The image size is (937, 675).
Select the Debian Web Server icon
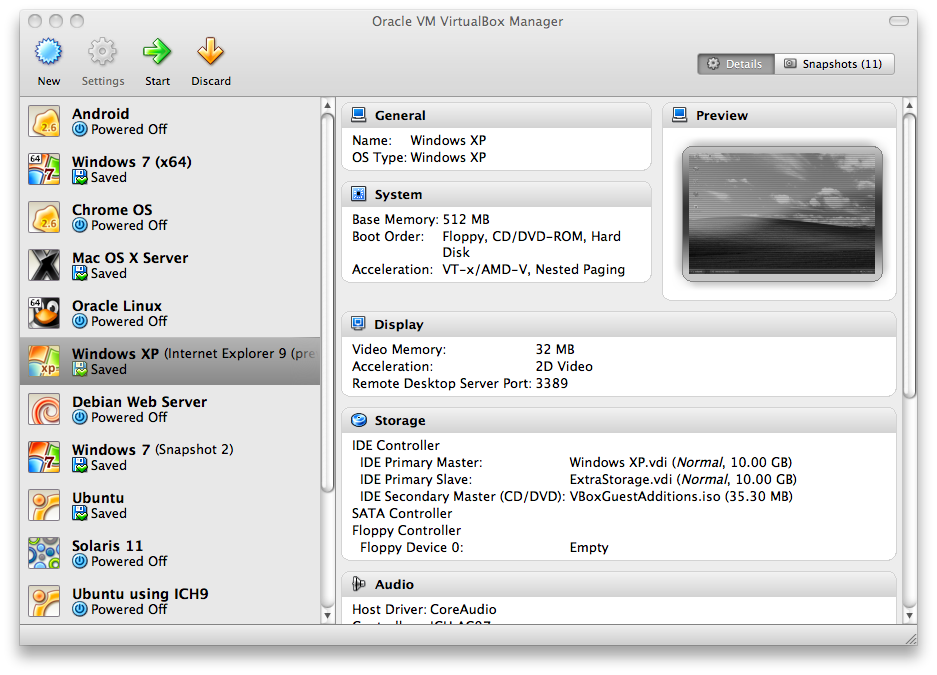[45, 410]
